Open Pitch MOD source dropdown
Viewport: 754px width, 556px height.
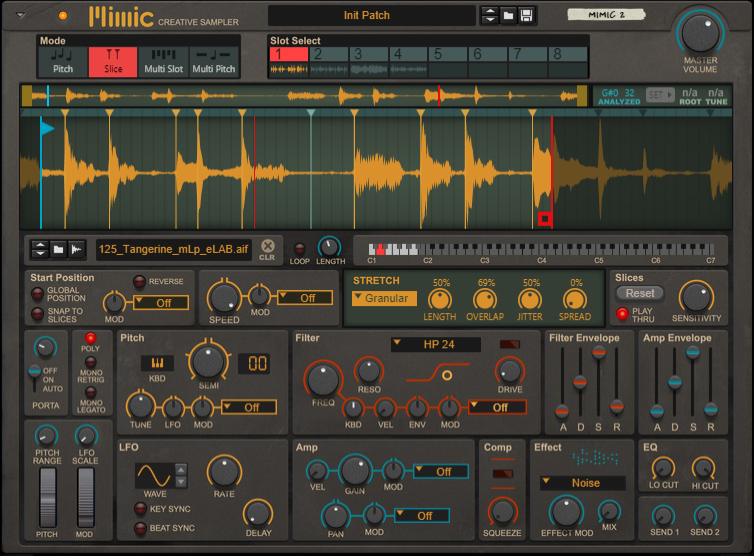249,407
